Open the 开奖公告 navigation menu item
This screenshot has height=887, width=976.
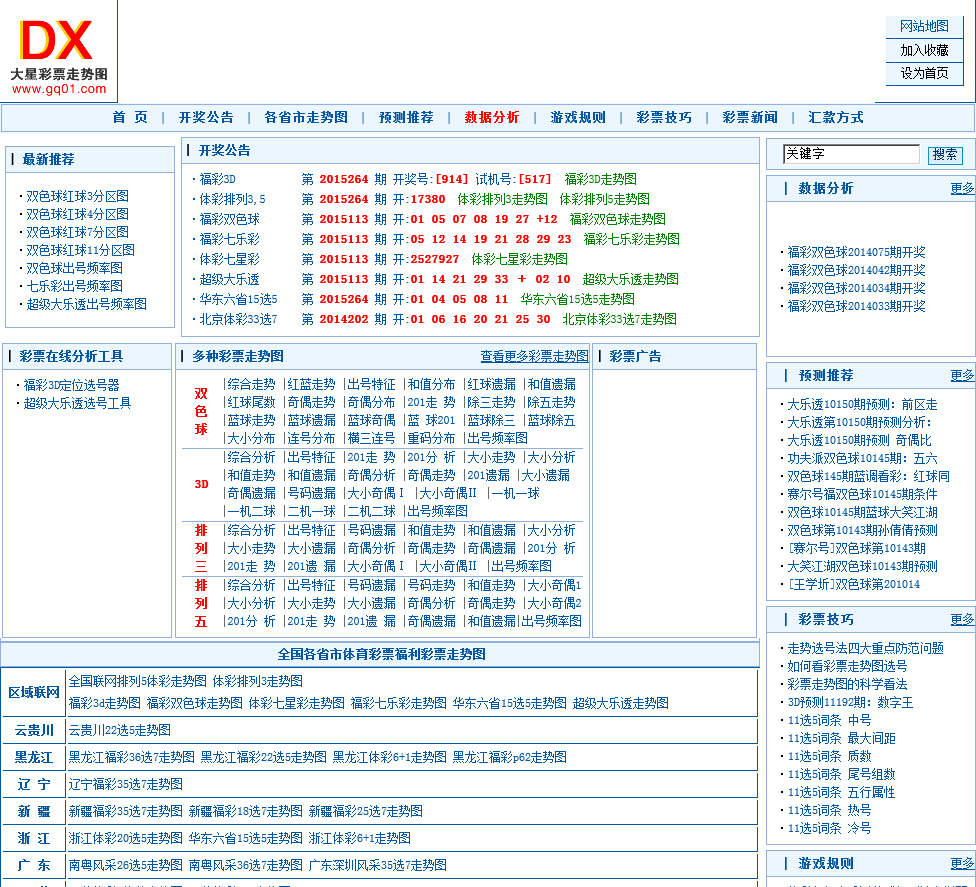(x=206, y=118)
